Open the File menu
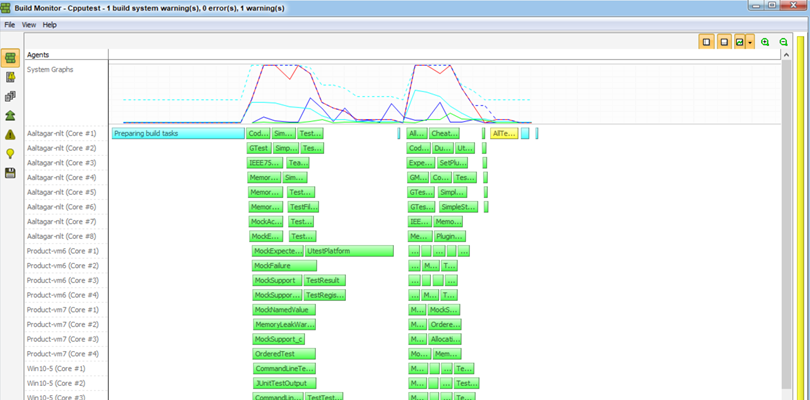The height and width of the screenshot is (400, 810). (x=10, y=24)
